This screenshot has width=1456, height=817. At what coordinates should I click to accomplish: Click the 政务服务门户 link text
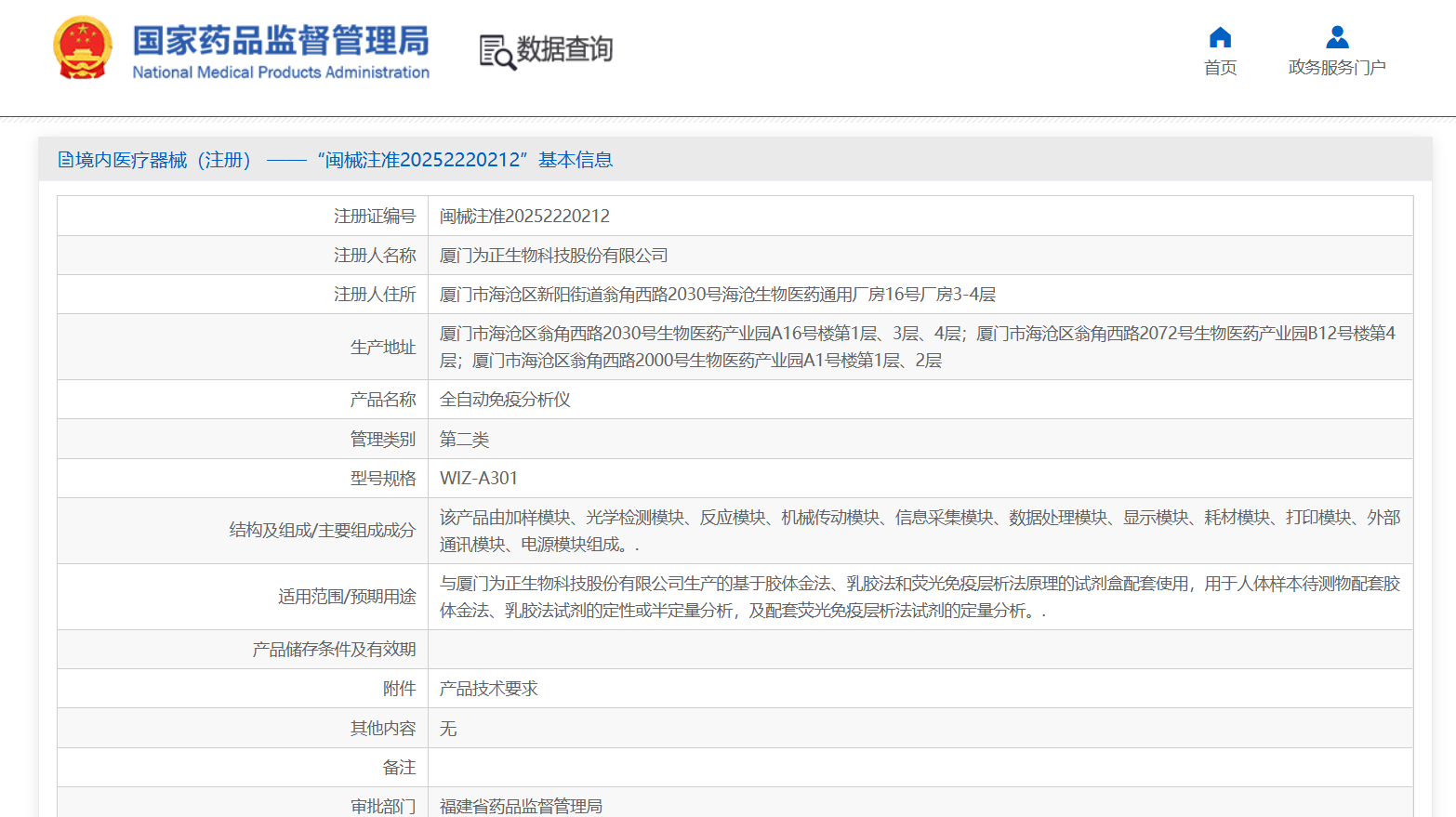1337,68
